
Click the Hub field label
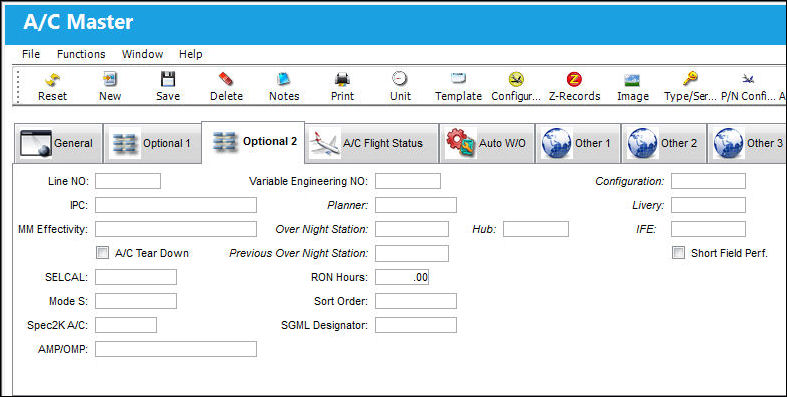[x=484, y=229]
